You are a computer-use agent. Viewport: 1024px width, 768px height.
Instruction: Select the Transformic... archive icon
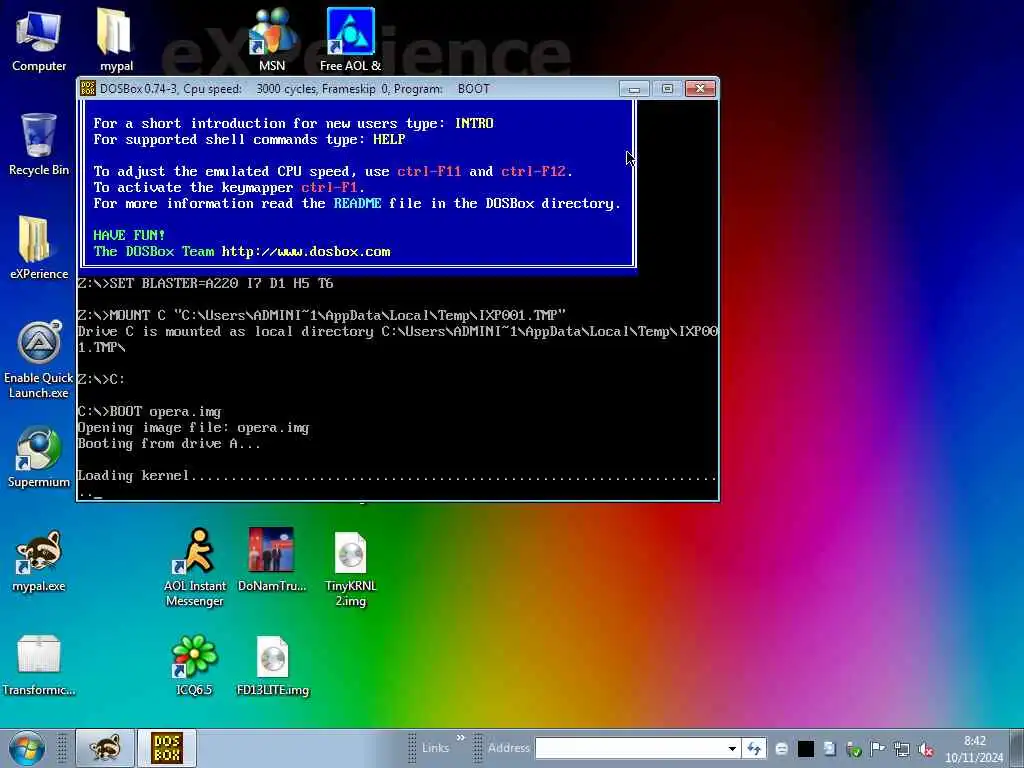39,665
